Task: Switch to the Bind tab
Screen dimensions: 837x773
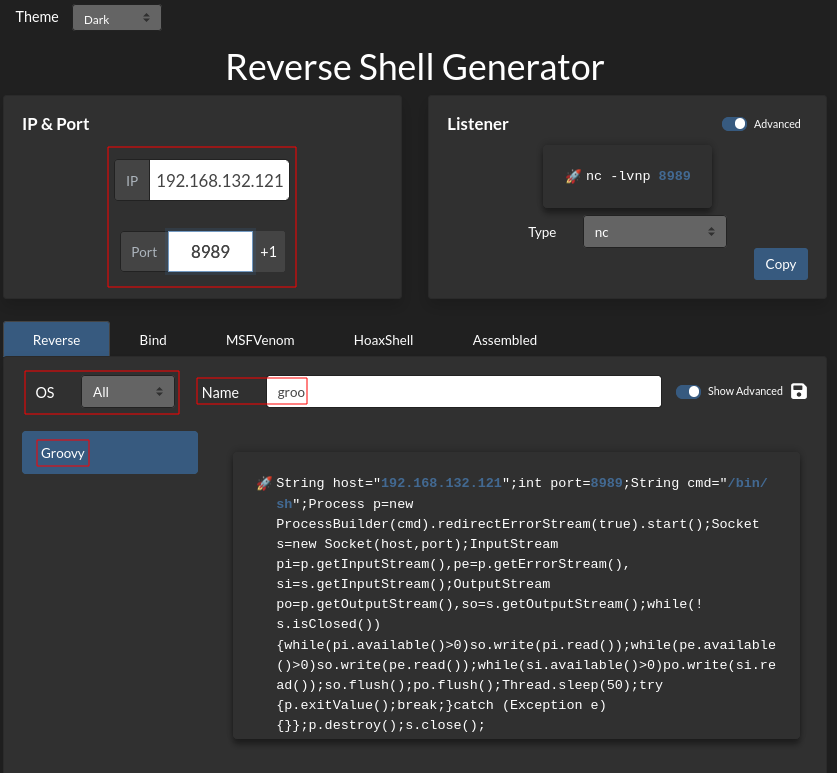Action: pos(153,340)
